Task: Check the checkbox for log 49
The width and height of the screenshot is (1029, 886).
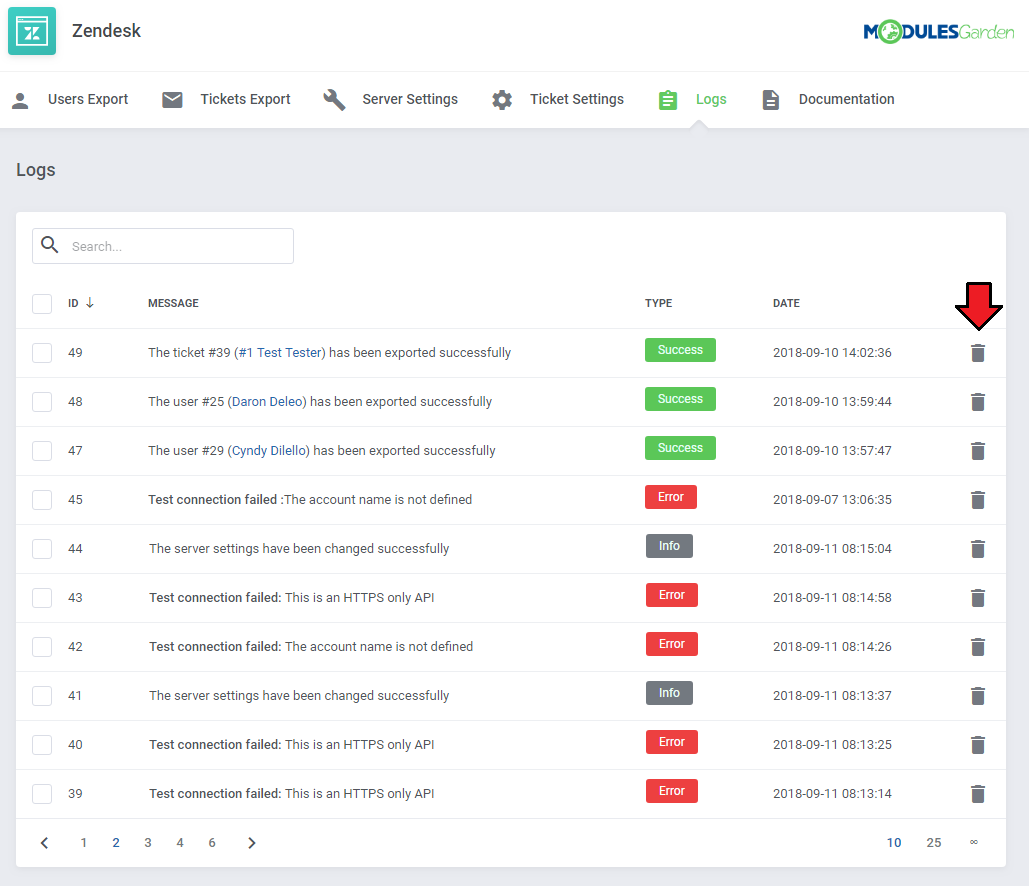Action: click(42, 352)
